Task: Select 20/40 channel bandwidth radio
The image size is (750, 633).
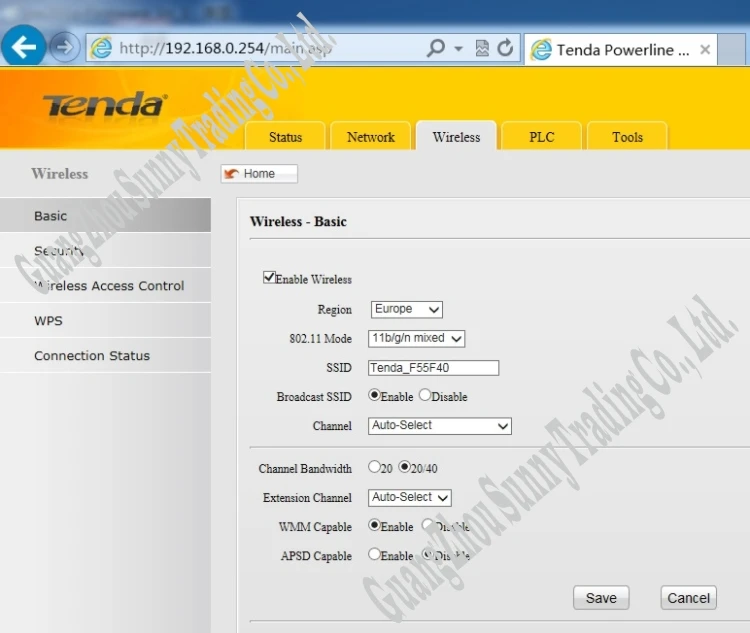Action: 404,467
